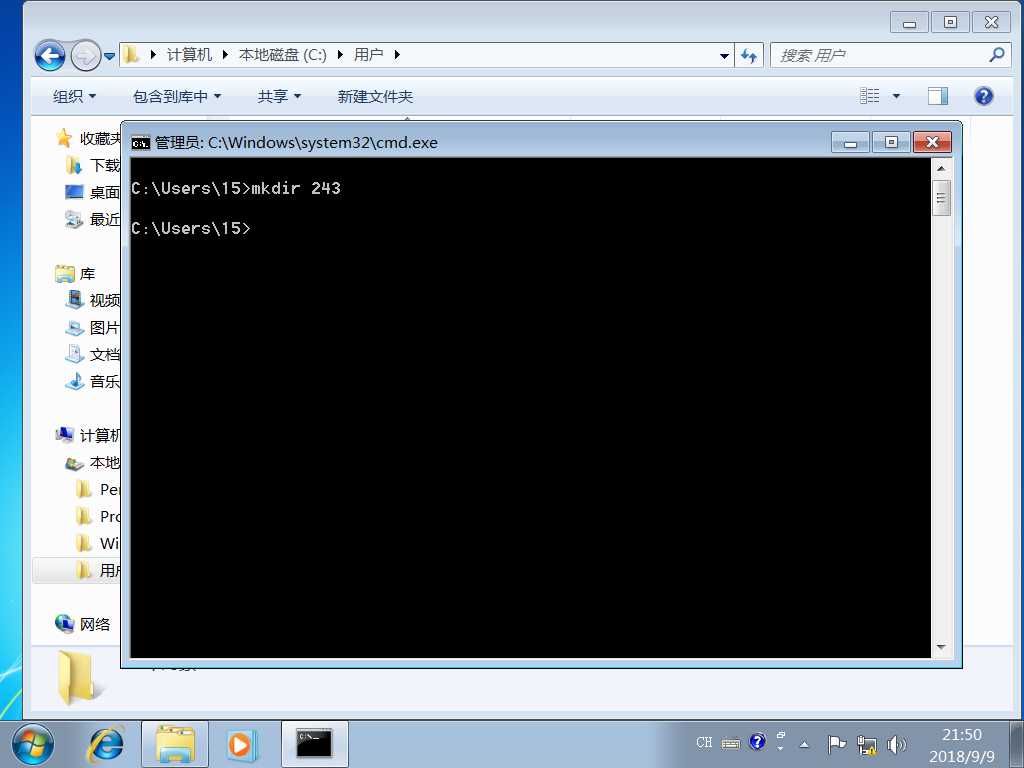The image size is (1024, 768).
Task: Click the cmd scrollbar thumb
Action: click(x=941, y=198)
